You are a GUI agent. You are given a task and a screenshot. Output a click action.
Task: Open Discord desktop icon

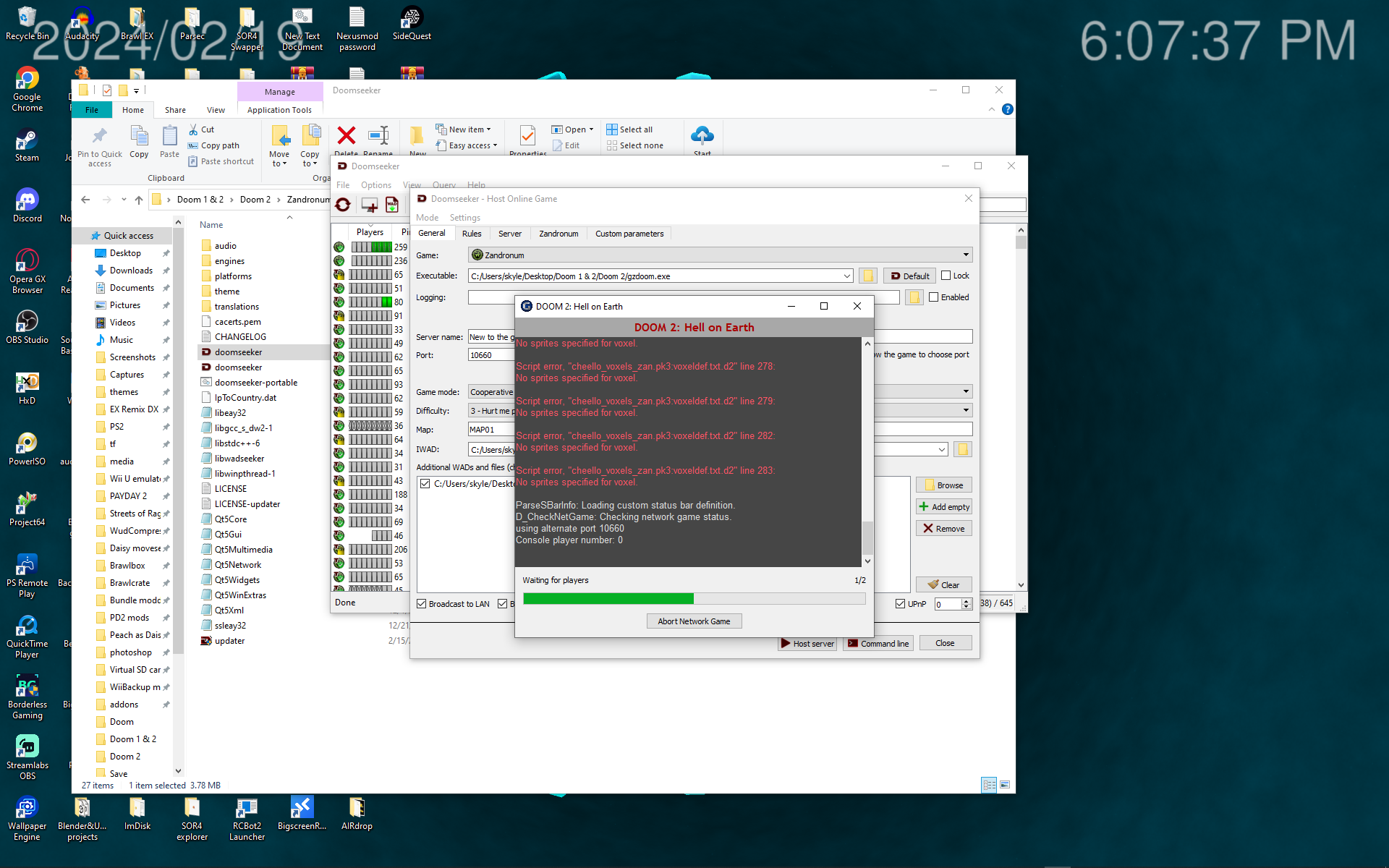[x=27, y=205]
